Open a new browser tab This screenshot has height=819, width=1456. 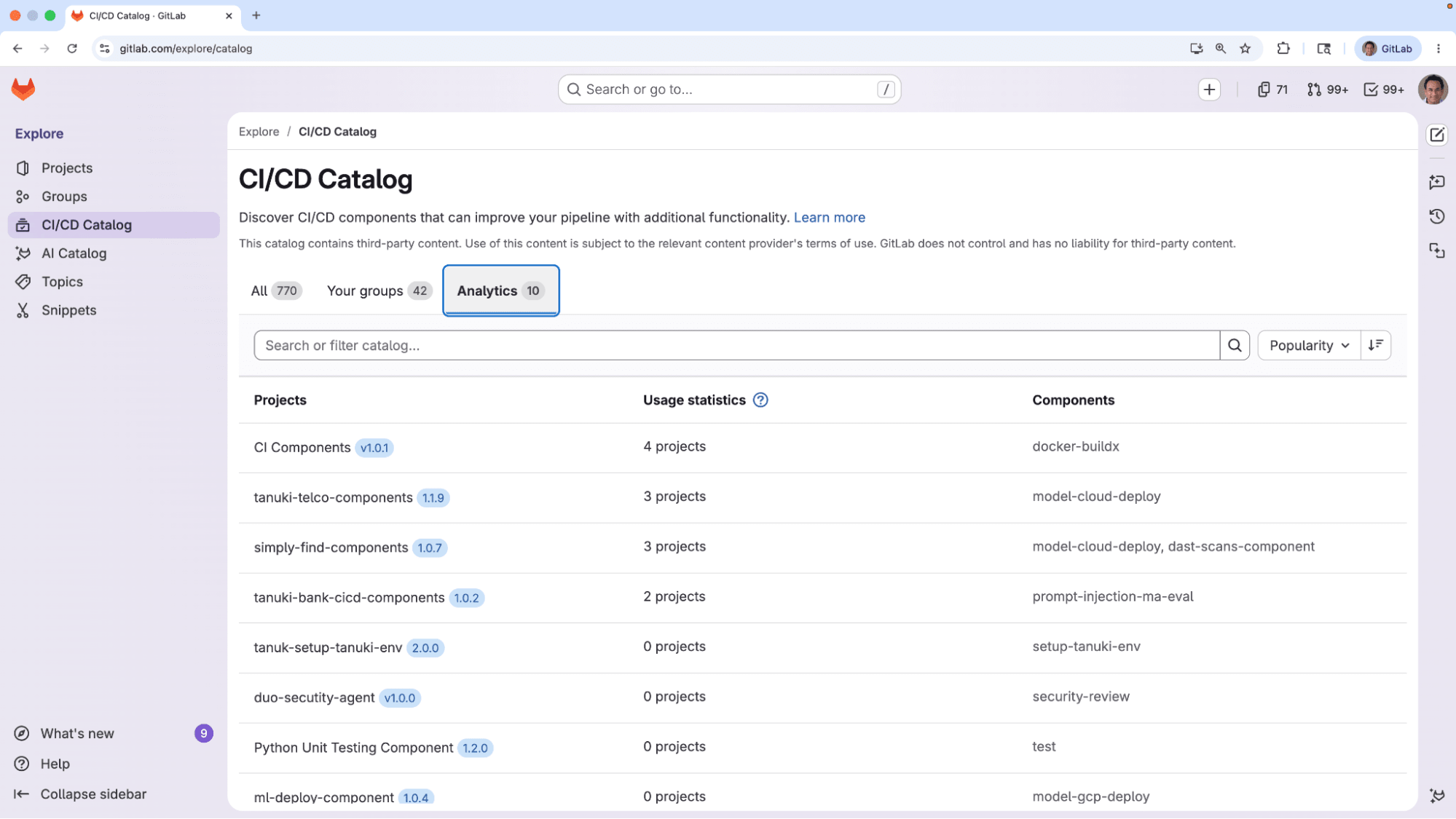coord(256,15)
